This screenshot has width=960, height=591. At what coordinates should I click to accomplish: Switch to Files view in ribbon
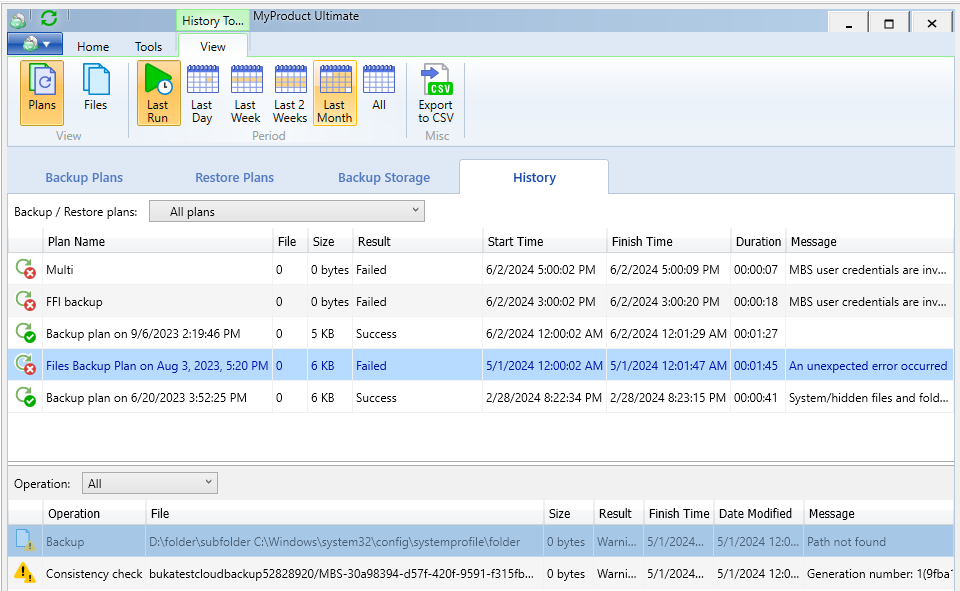[x=95, y=92]
